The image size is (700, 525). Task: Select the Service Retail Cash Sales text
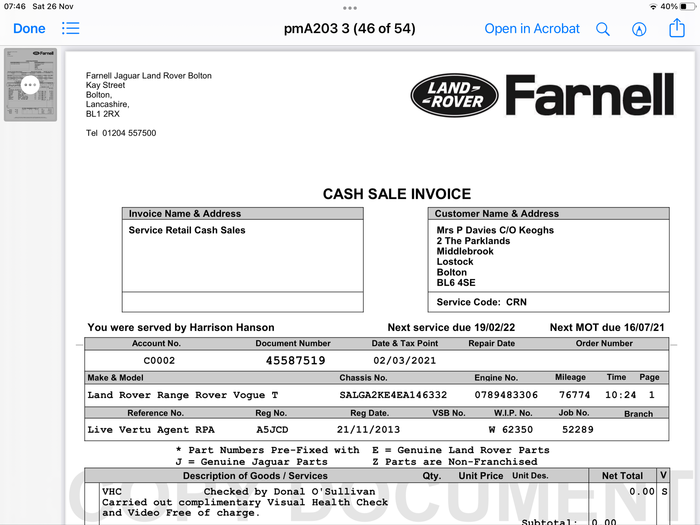(187, 230)
